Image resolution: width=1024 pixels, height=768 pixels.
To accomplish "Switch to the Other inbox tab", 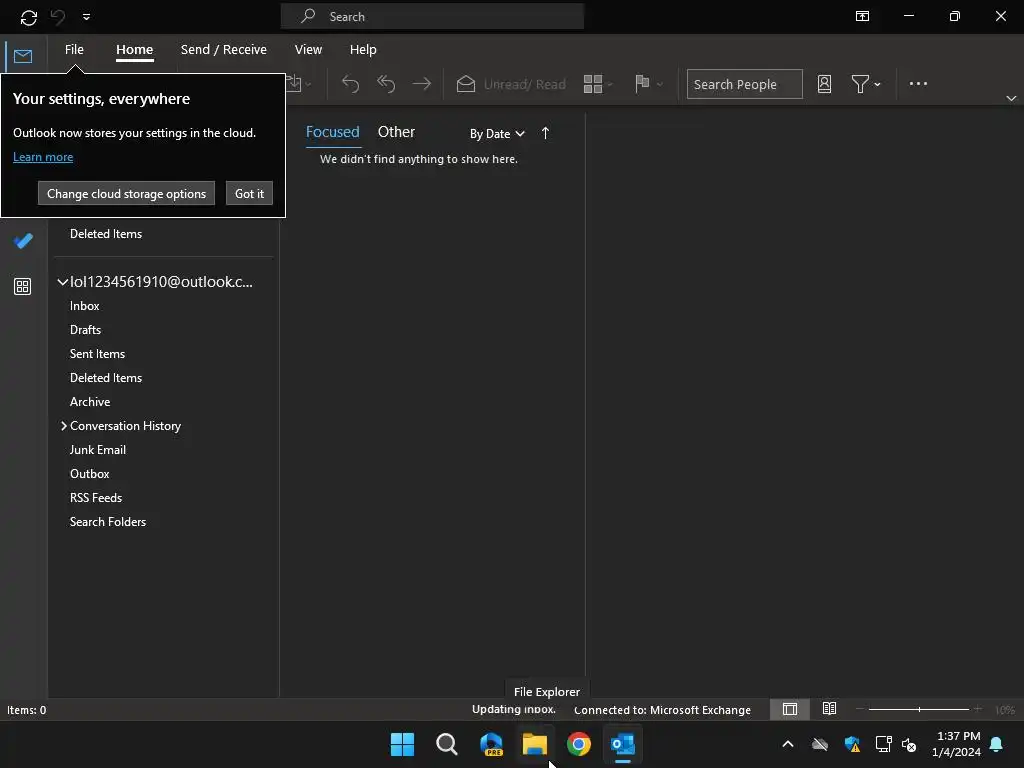I will pyautogui.click(x=396, y=132).
